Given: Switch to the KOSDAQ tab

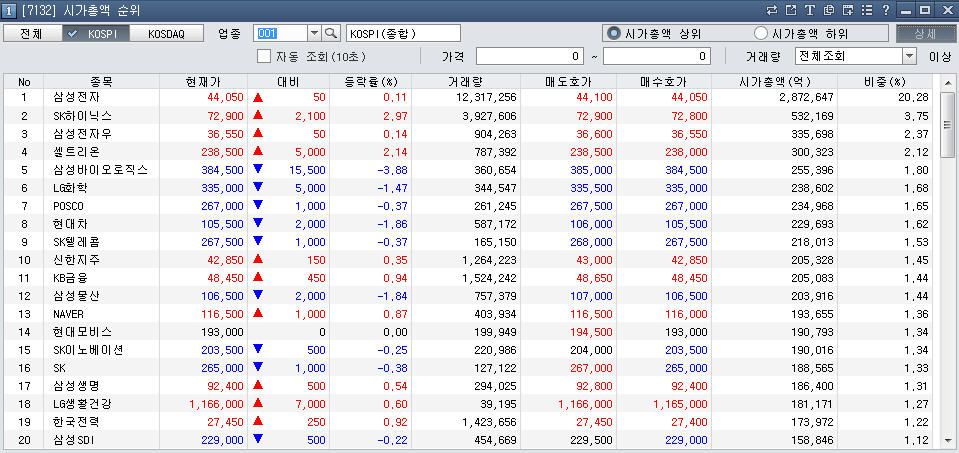Looking at the screenshot, I should [x=165, y=33].
